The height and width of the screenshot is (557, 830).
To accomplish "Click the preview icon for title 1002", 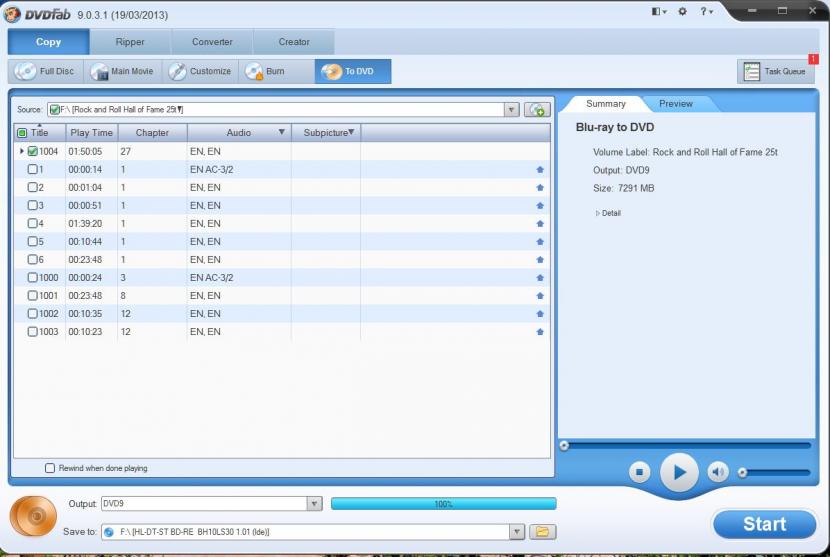I will [x=540, y=313].
